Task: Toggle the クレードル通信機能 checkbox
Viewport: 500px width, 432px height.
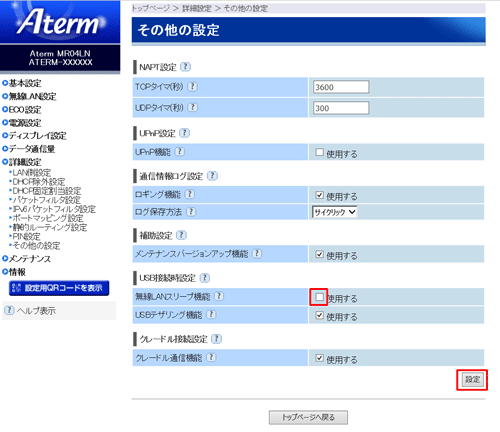Action: 319,358
